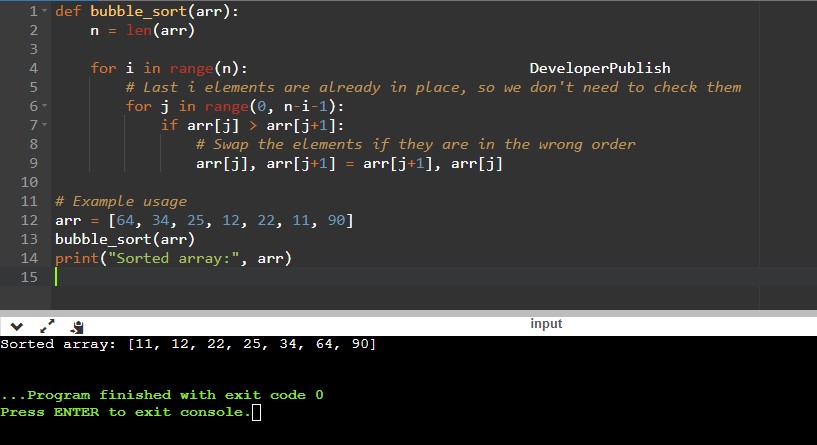This screenshot has width=817, height=445.
Task: Fold the inner for loop at line 6
Action: (x=44, y=106)
